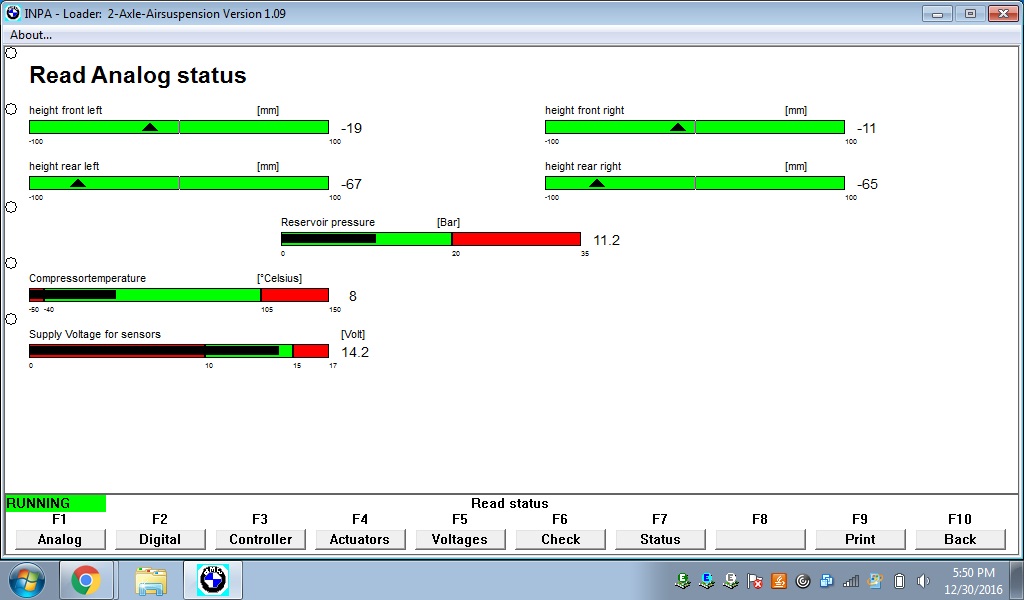Click the Reservoir pressure gauge bar
The image size is (1028, 600).
pos(431,239)
